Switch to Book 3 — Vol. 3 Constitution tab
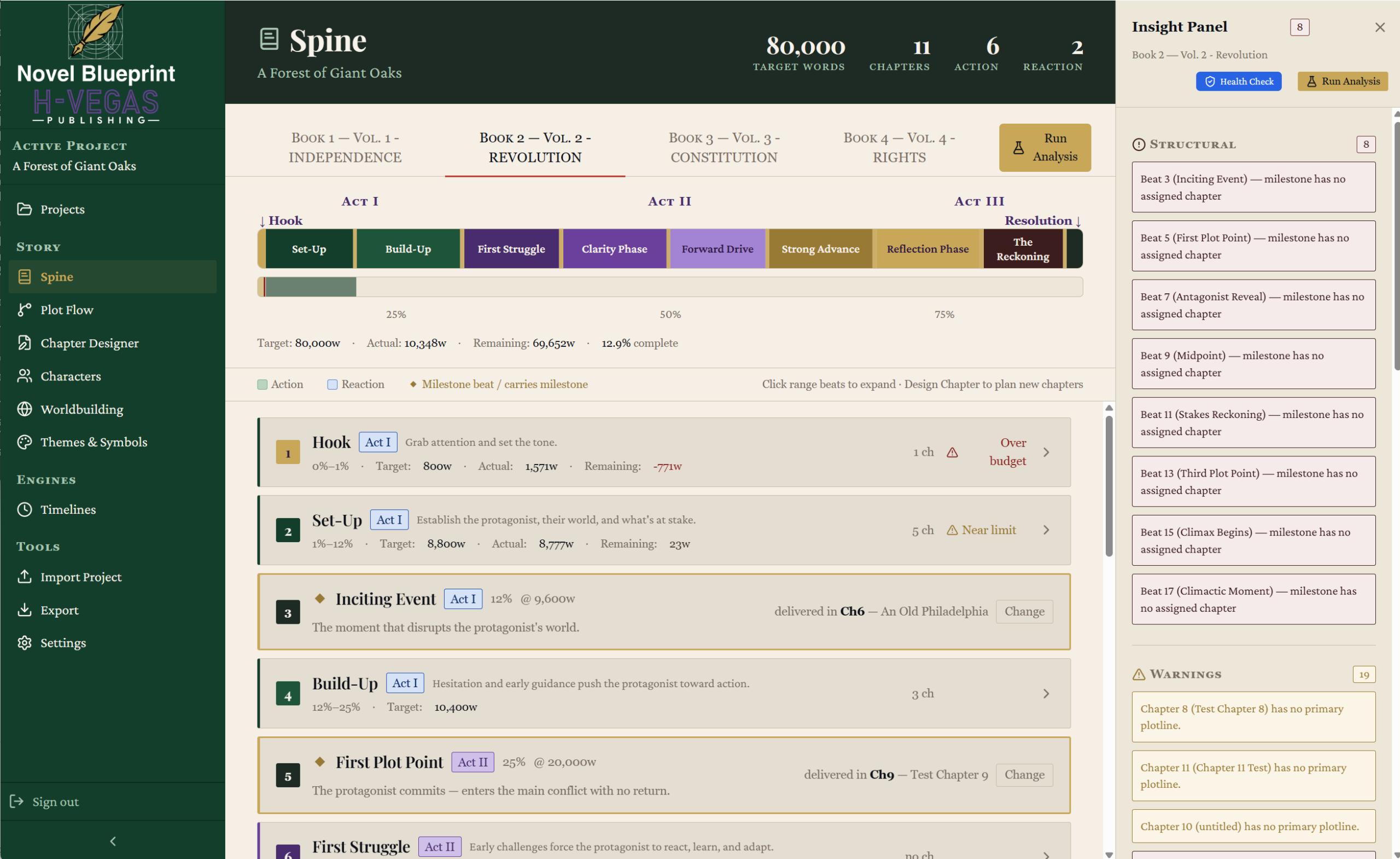The width and height of the screenshot is (1400, 859). tap(724, 148)
